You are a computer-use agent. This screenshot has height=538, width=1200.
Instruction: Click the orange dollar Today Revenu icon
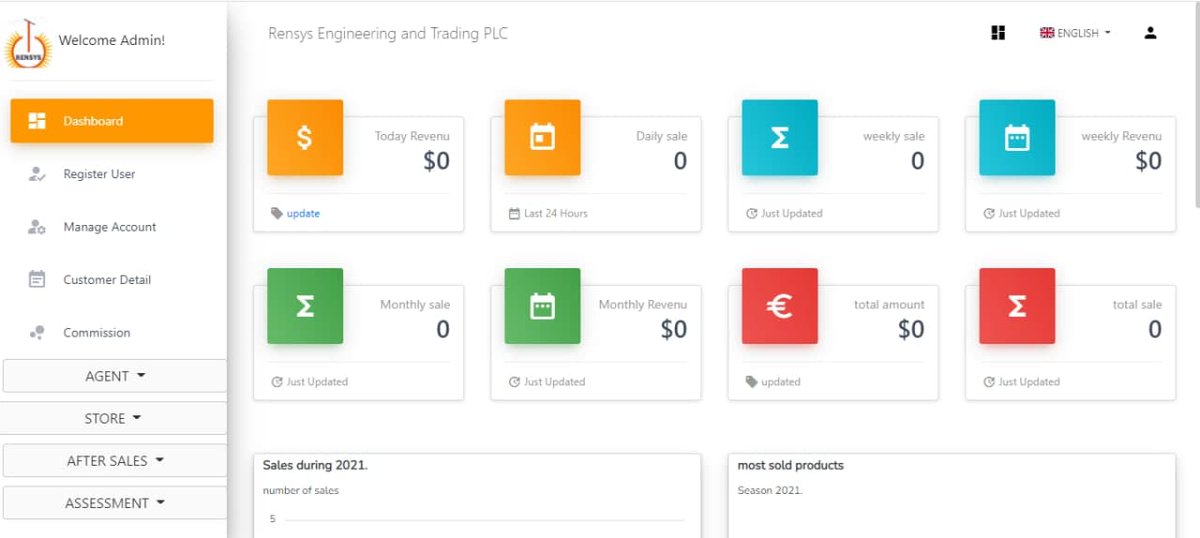[305, 138]
